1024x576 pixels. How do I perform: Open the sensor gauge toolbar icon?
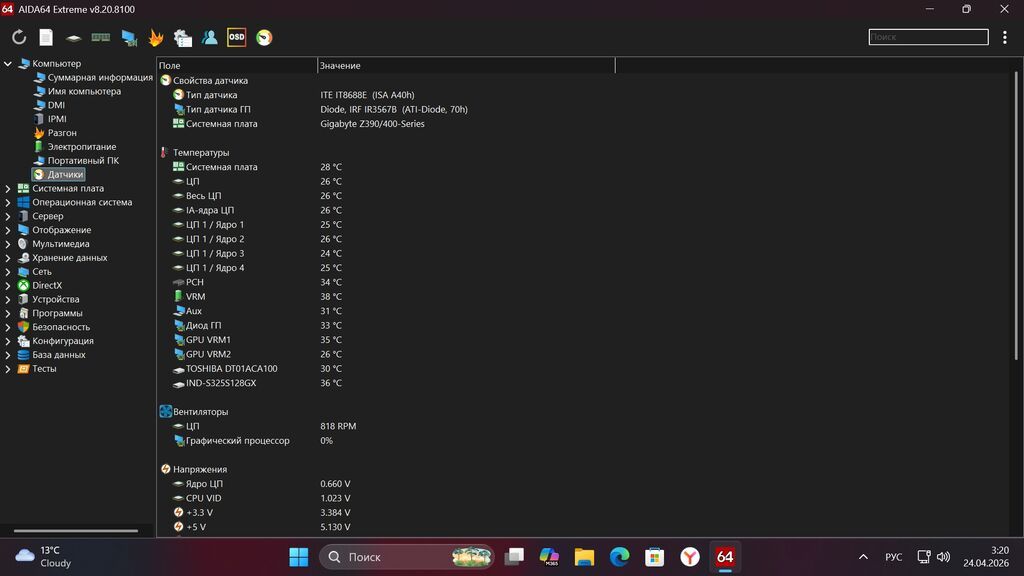[264, 37]
